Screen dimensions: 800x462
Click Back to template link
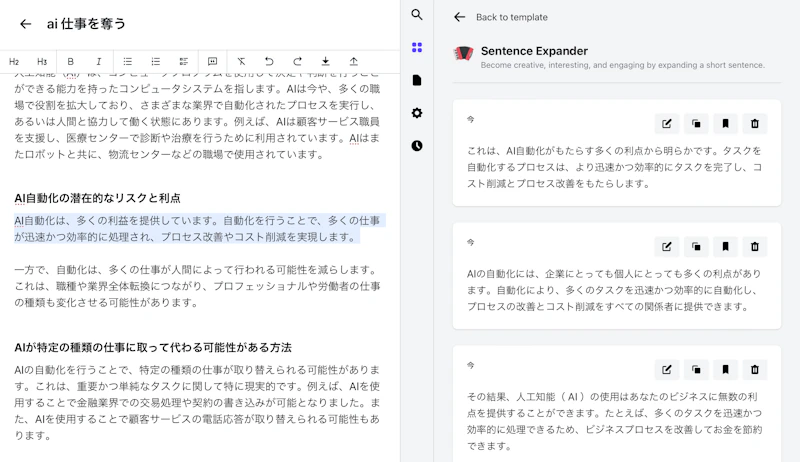[x=512, y=17]
